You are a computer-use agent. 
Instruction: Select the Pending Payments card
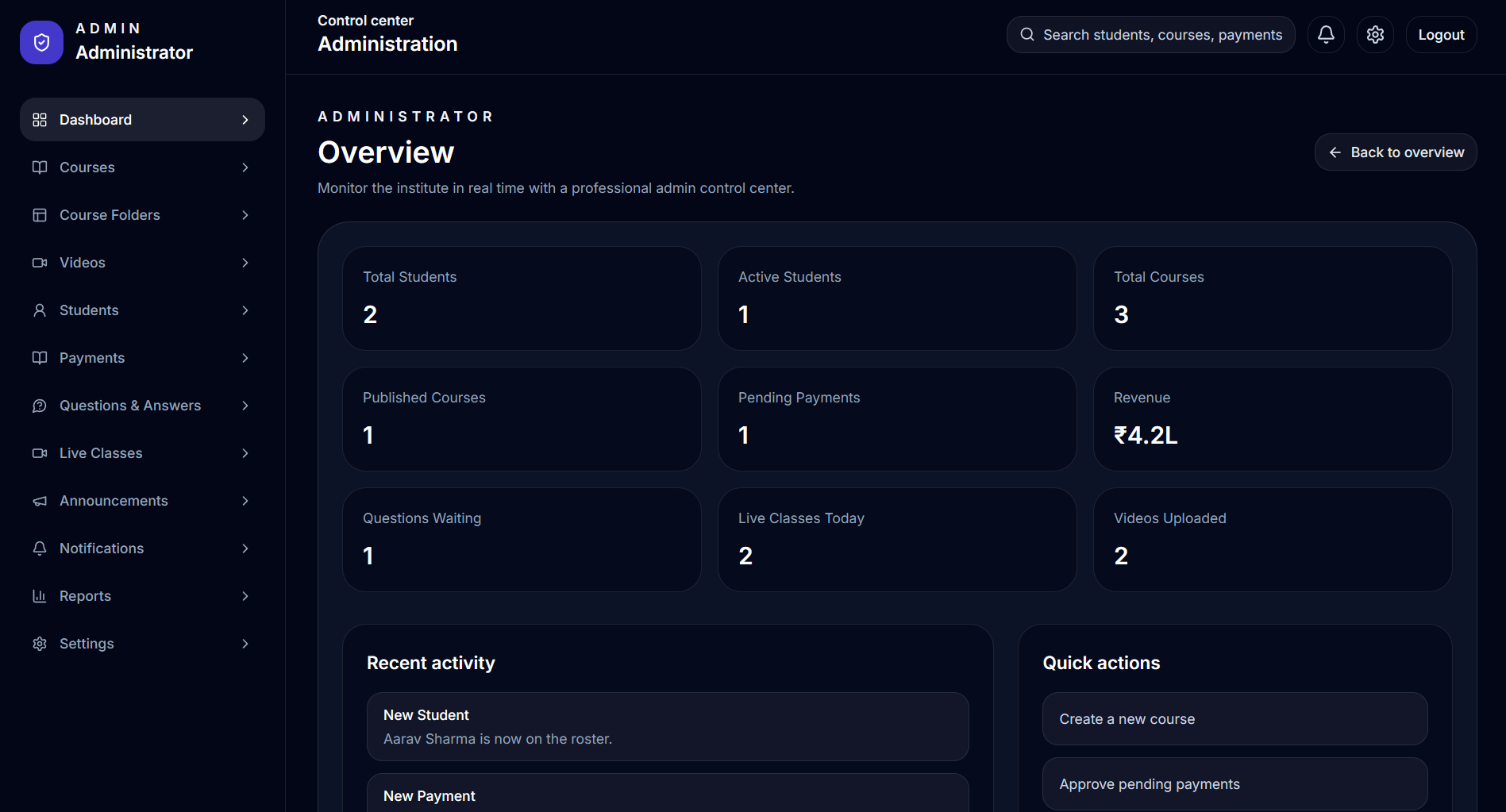[x=897, y=419]
